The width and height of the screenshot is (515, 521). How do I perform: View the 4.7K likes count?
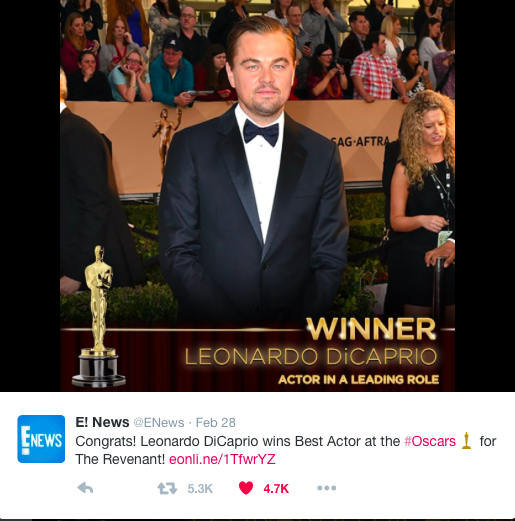point(276,489)
